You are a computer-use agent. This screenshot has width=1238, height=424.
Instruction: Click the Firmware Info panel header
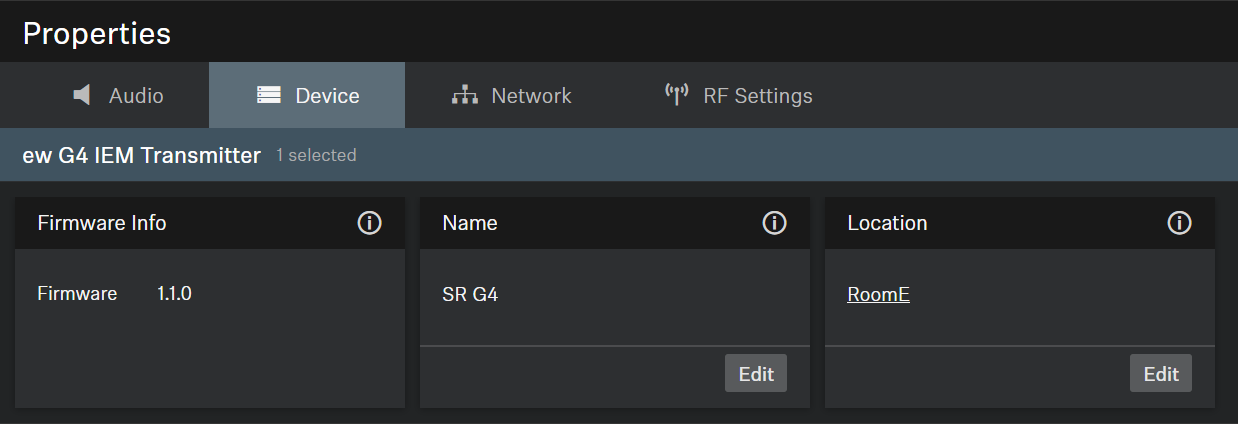(x=102, y=223)
